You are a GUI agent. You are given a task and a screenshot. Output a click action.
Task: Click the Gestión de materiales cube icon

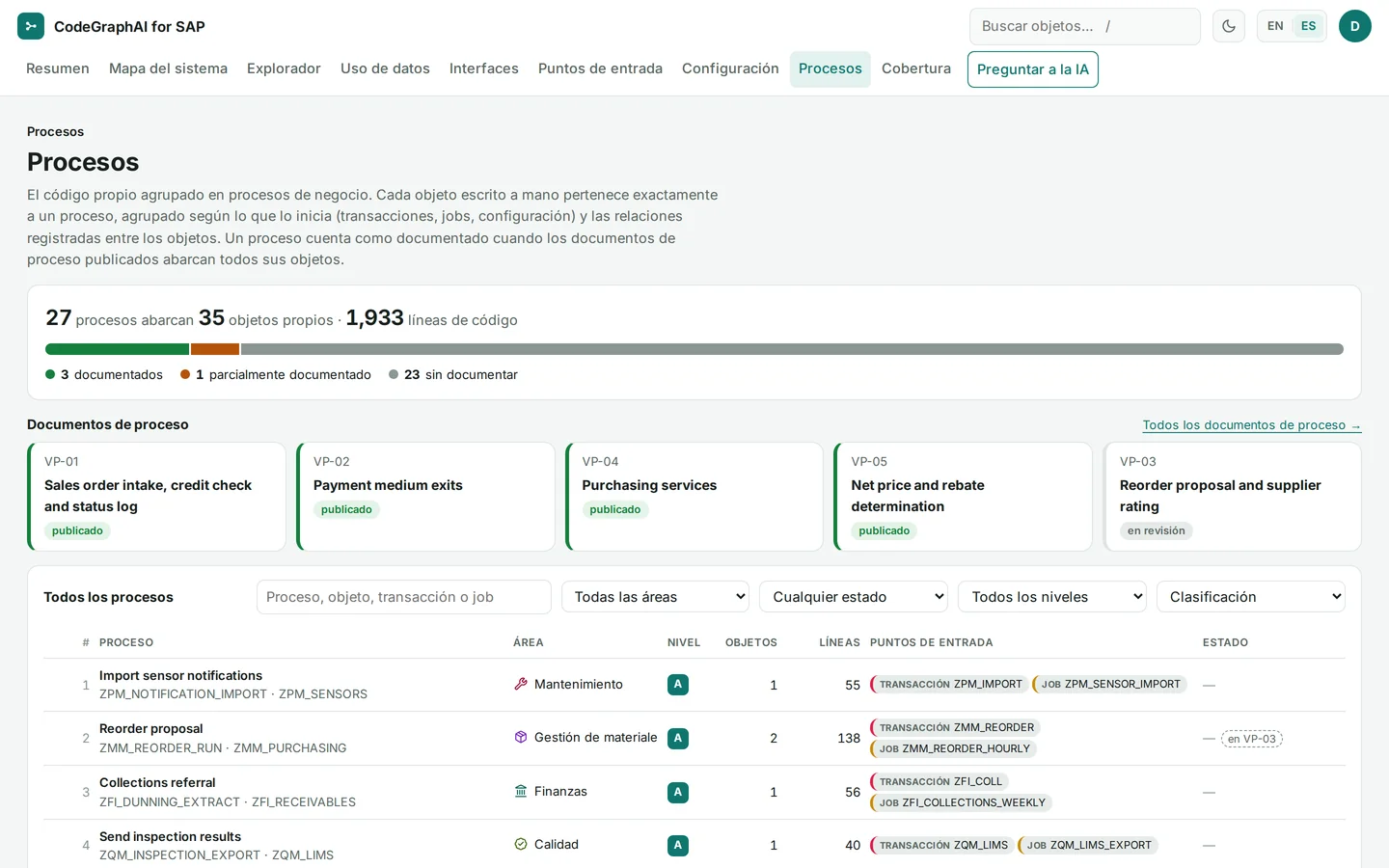[521, 737]
